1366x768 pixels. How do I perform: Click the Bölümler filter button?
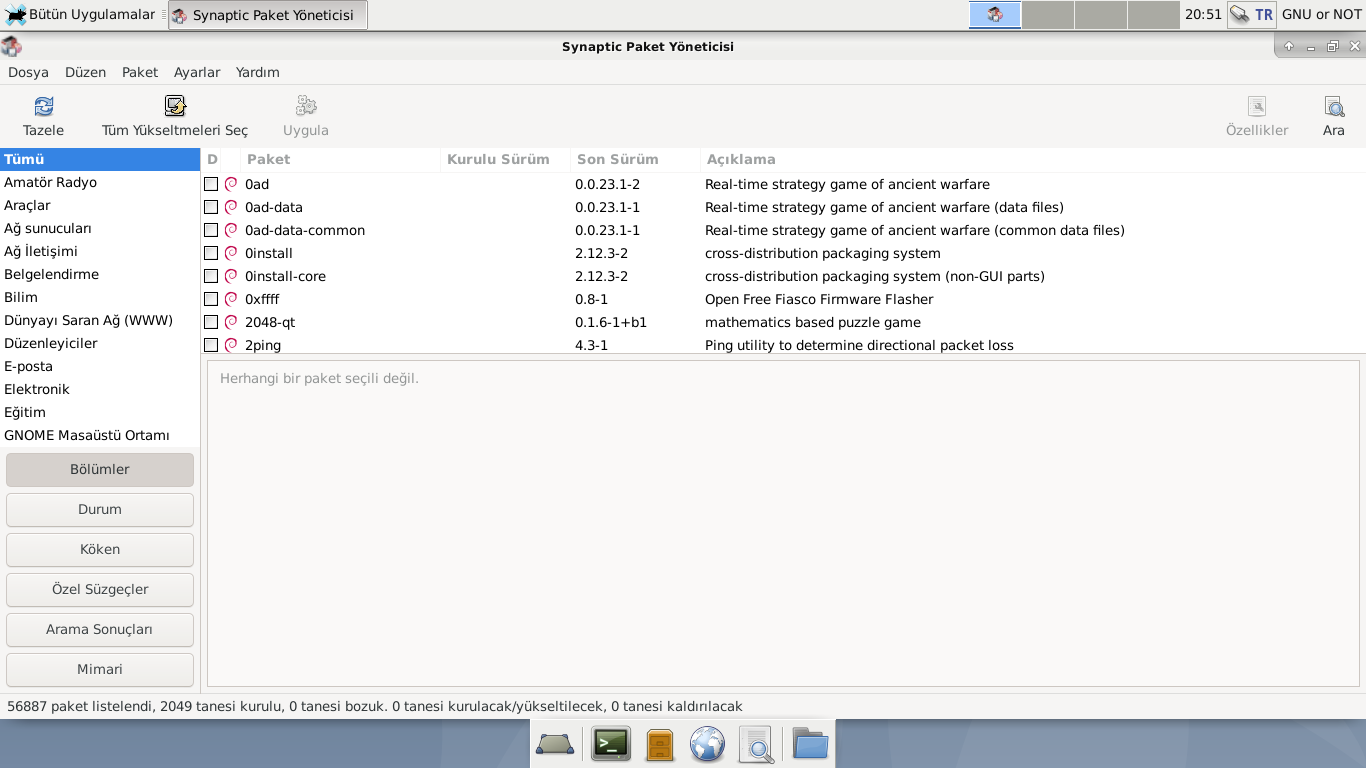point(100,469)
